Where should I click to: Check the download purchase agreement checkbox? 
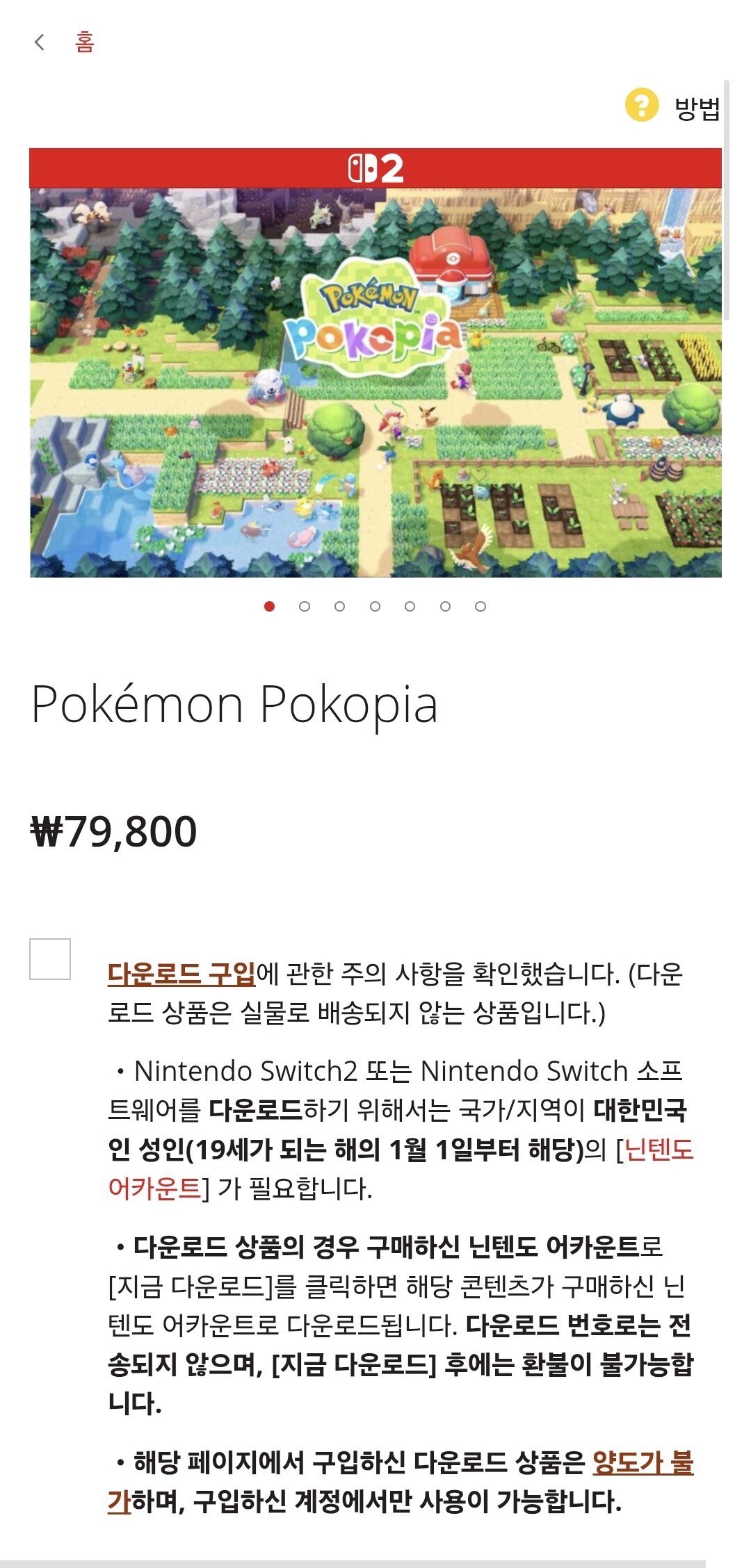click(50, 959)
